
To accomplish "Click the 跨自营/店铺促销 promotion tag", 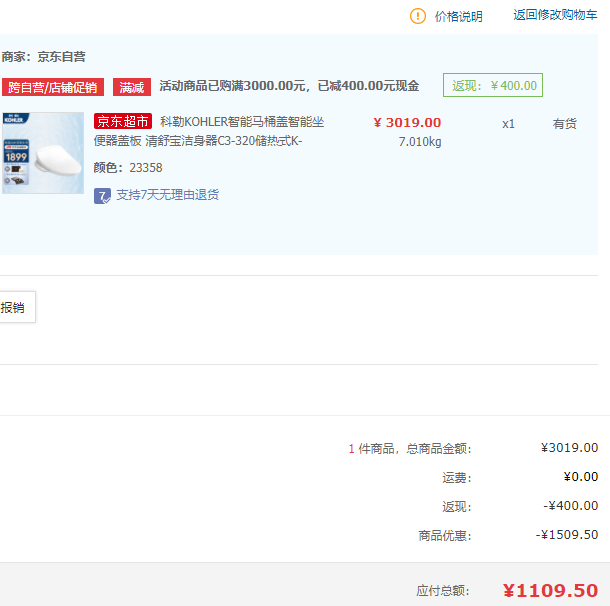I will pos(53,87).
